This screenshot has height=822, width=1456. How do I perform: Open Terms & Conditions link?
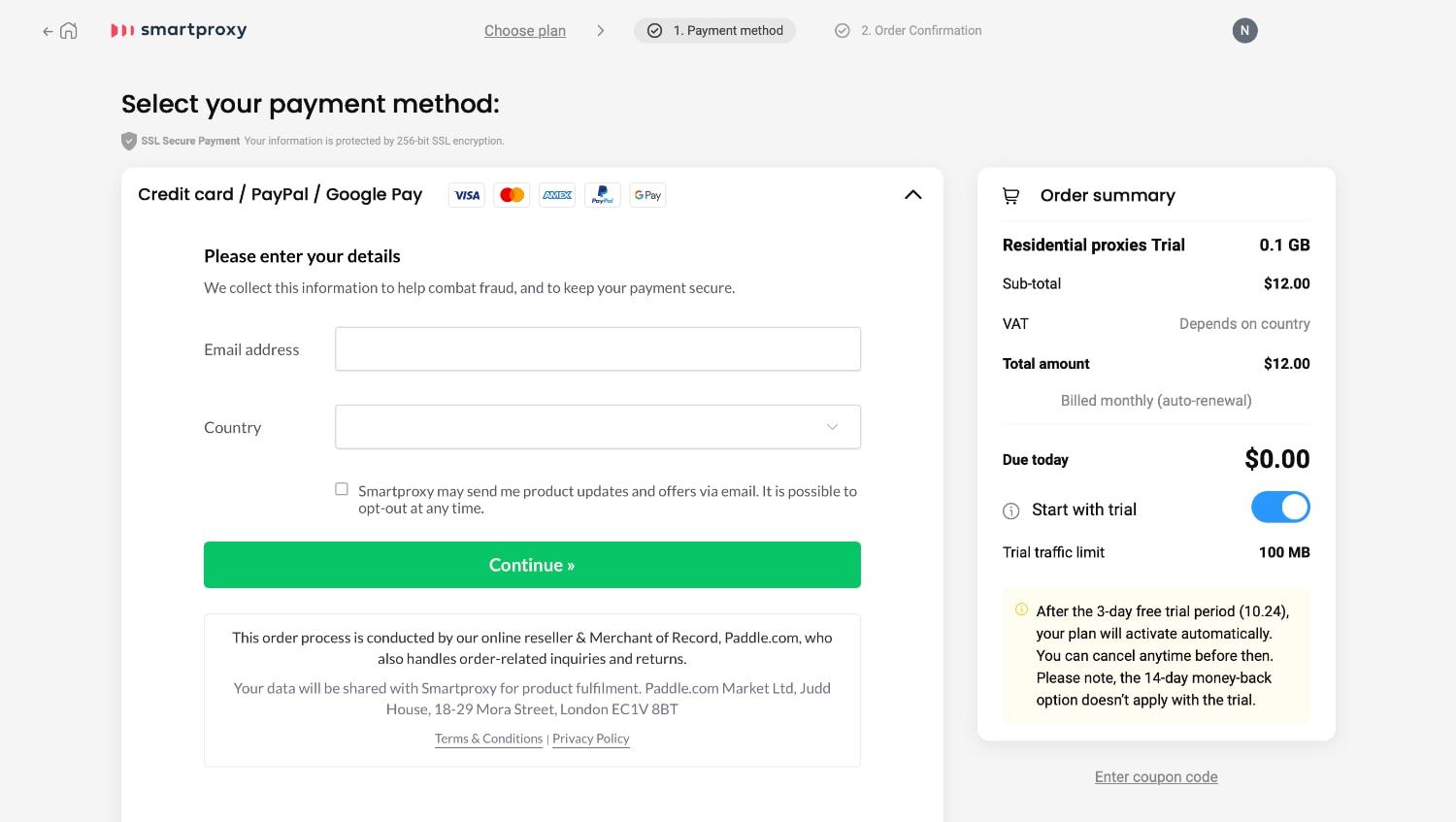click(488, 739)
